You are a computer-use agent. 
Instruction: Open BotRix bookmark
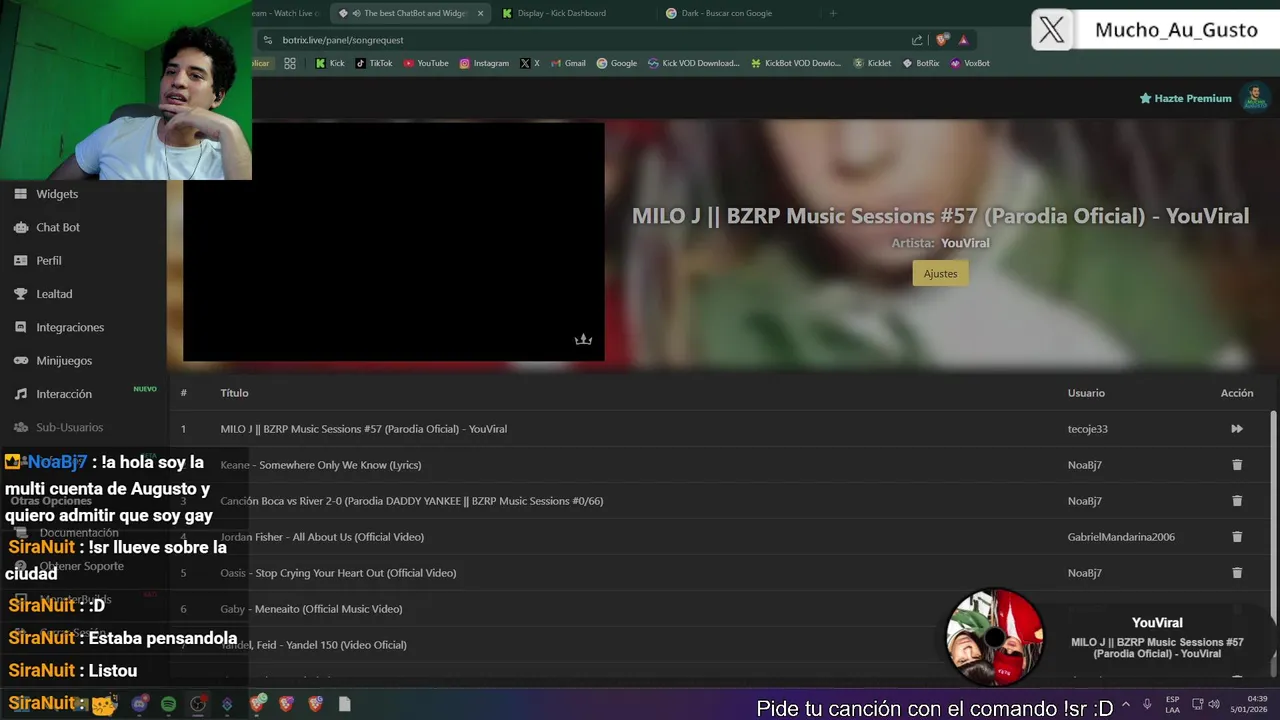click(921, 63)
